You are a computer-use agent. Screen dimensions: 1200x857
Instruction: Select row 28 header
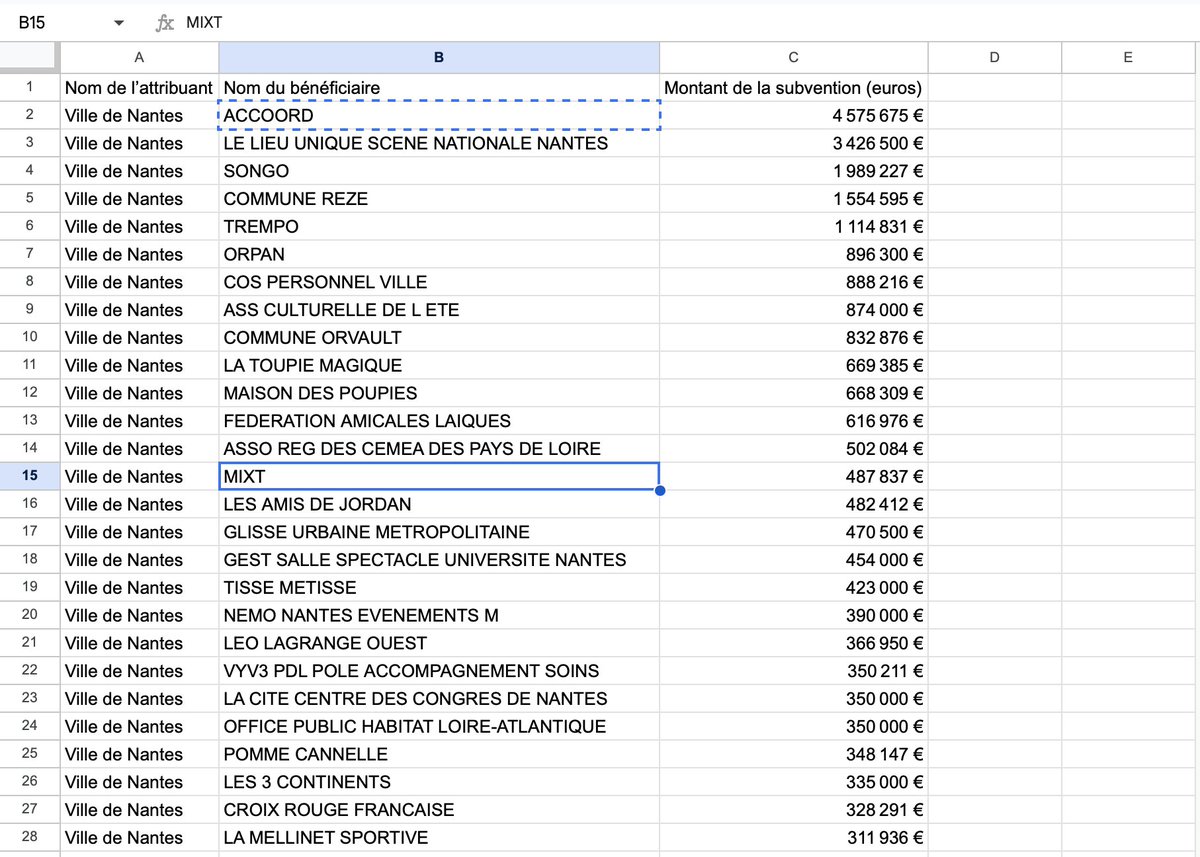click(30, 837)
